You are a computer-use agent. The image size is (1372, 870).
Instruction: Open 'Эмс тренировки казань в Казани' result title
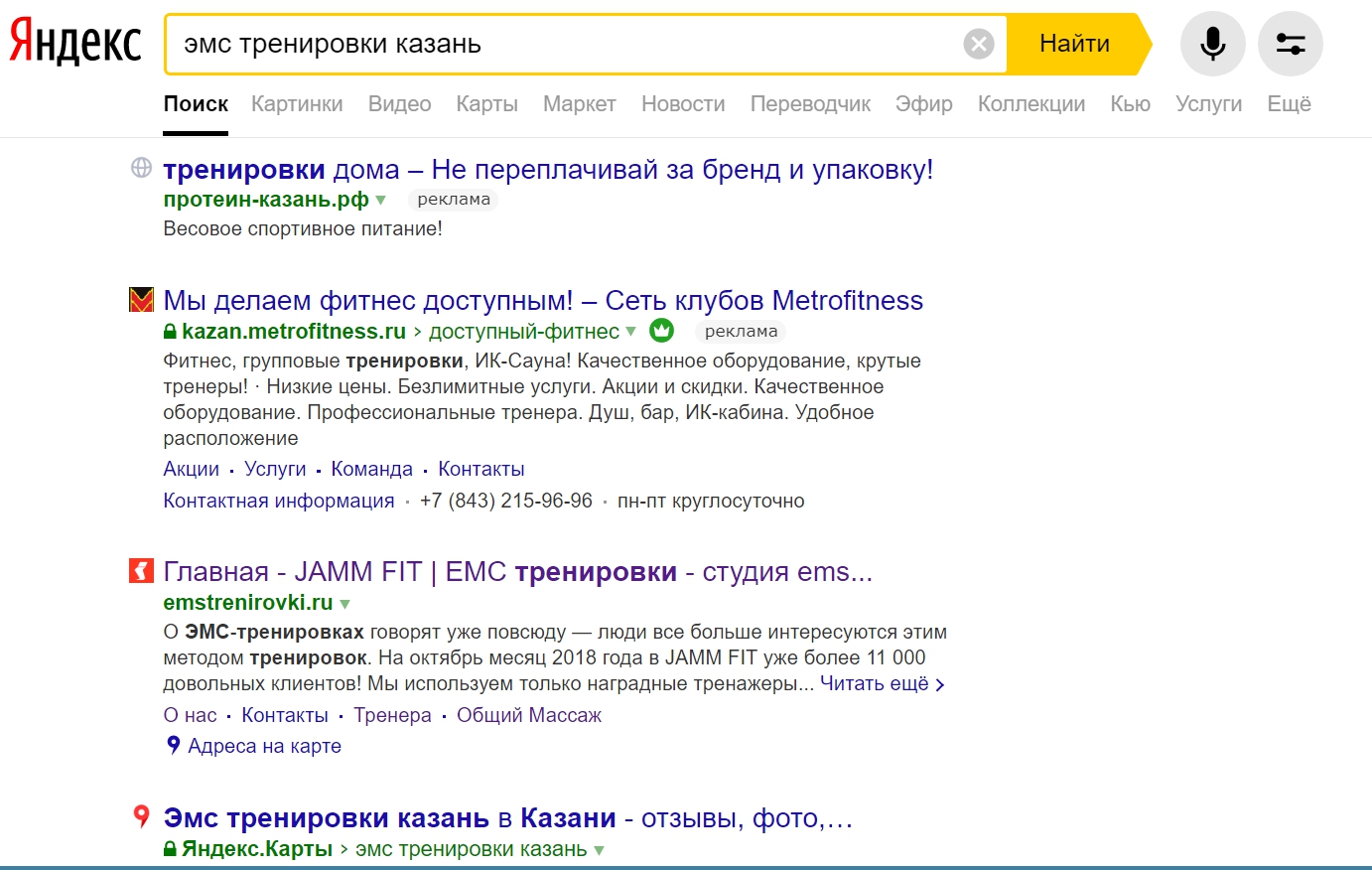tap(508, 818)
